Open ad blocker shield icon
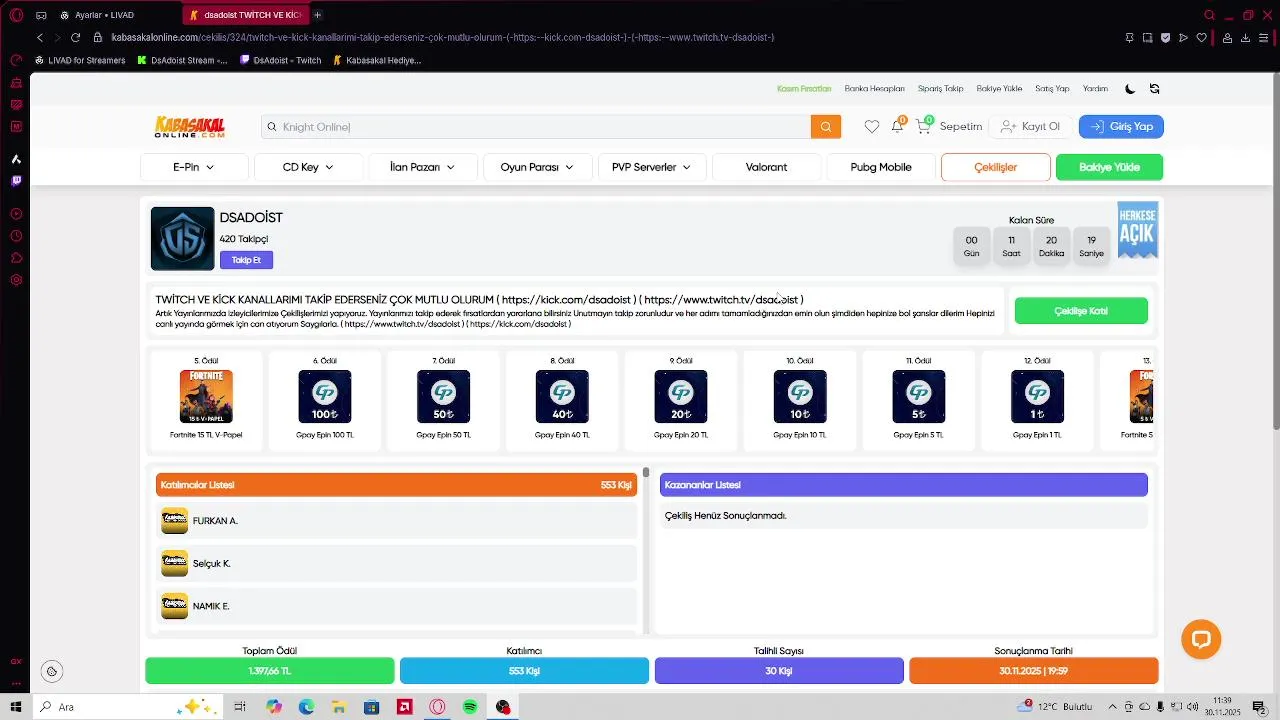Viewport: 1280px width, 720px height. click(x=1165, y=38)
